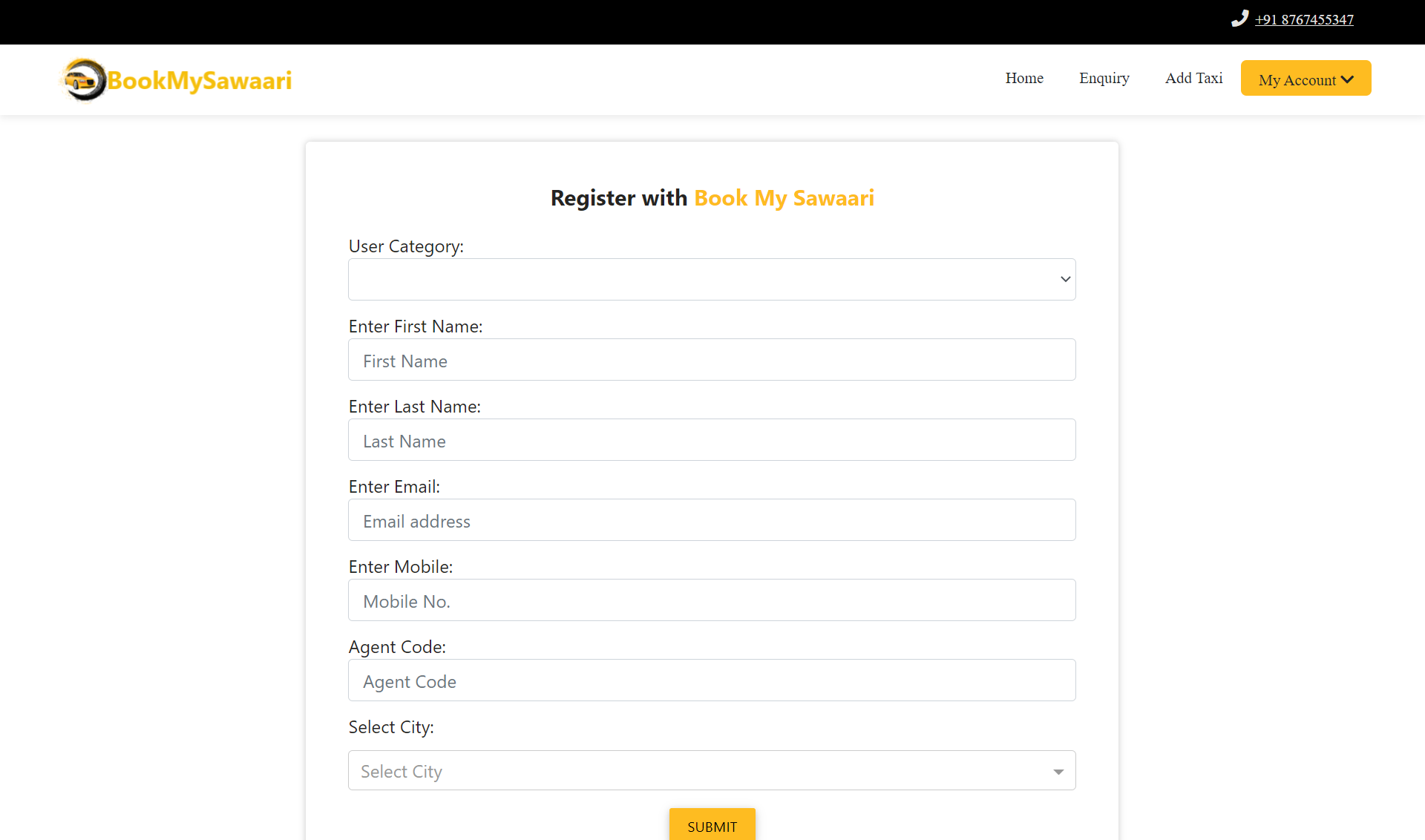Image resolution: width=1425 pixels, height=840 pixels.
Task: Click the My Account chevron arrow
Action: coord(1347,79)
